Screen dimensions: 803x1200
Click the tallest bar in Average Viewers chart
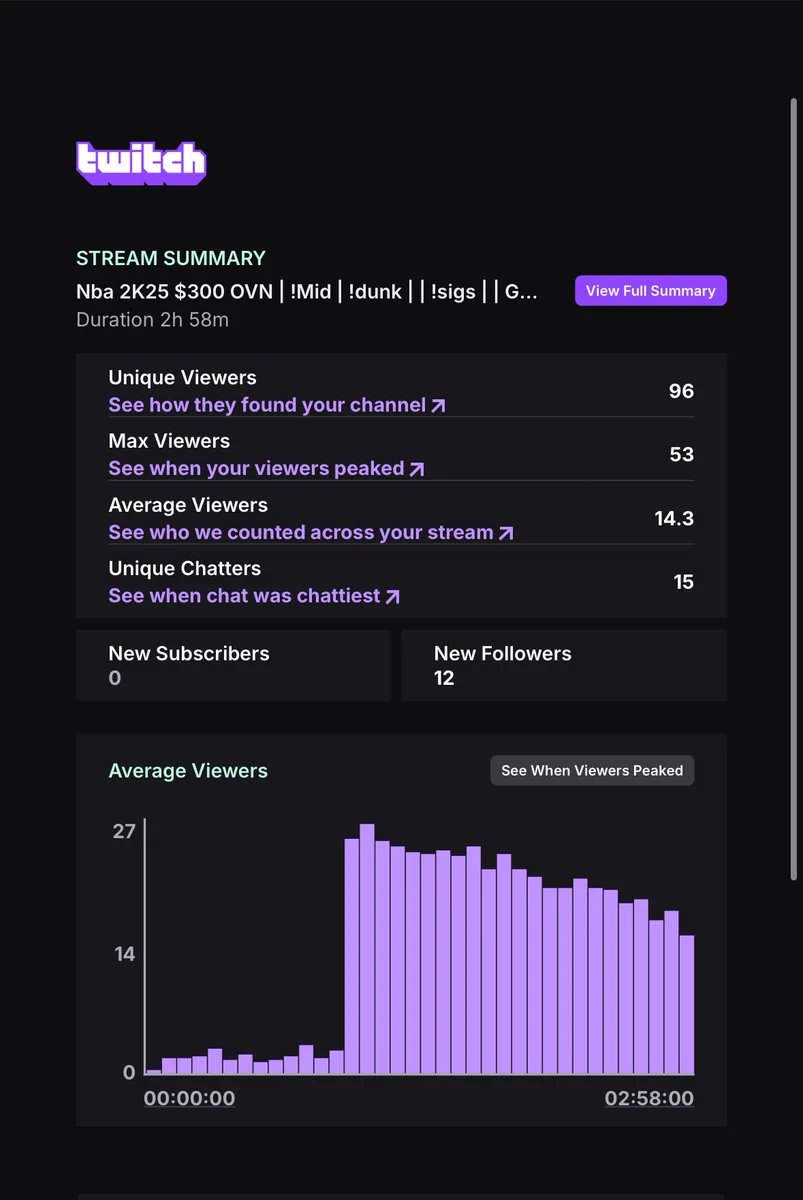click(367, 949)
